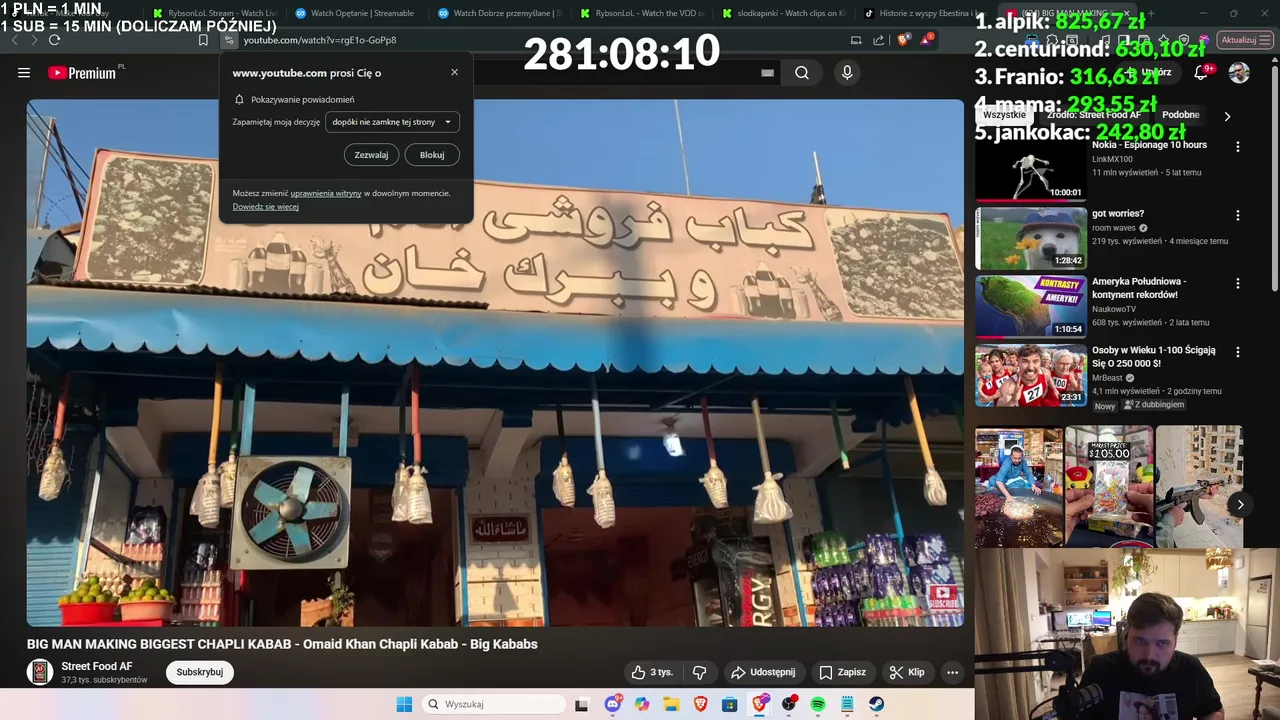This screenshot has height=720, width=1280.
Task: Click the share icon in address bar
Action: [x=878, y=40]
